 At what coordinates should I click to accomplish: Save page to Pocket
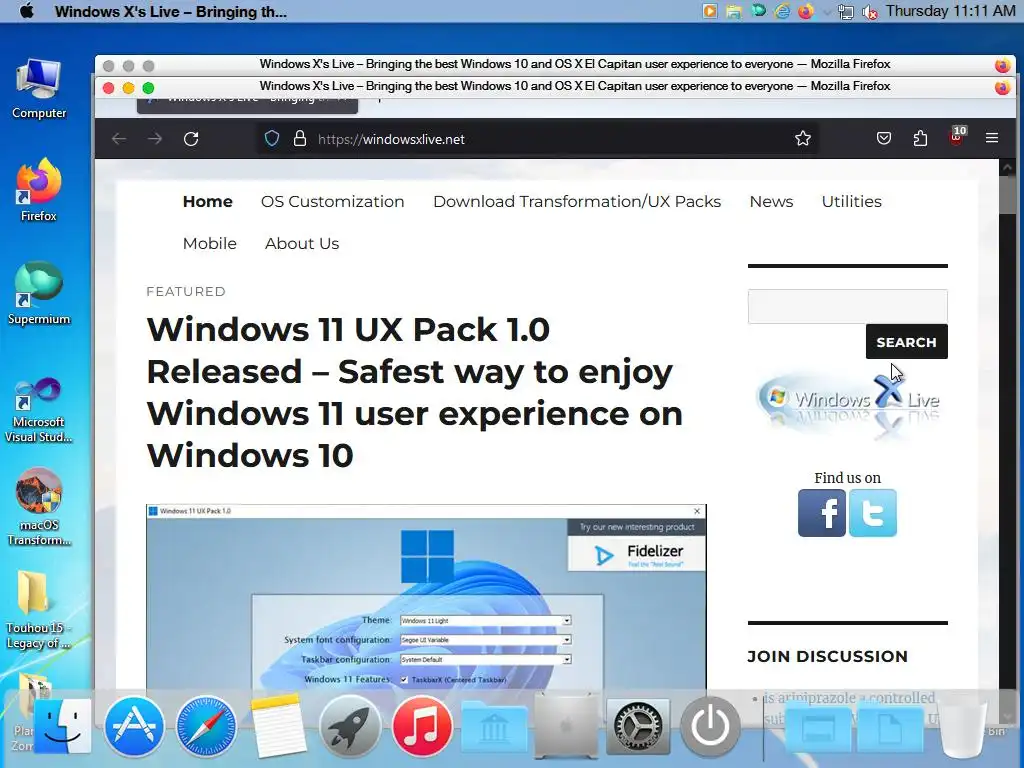click(884, 138)
